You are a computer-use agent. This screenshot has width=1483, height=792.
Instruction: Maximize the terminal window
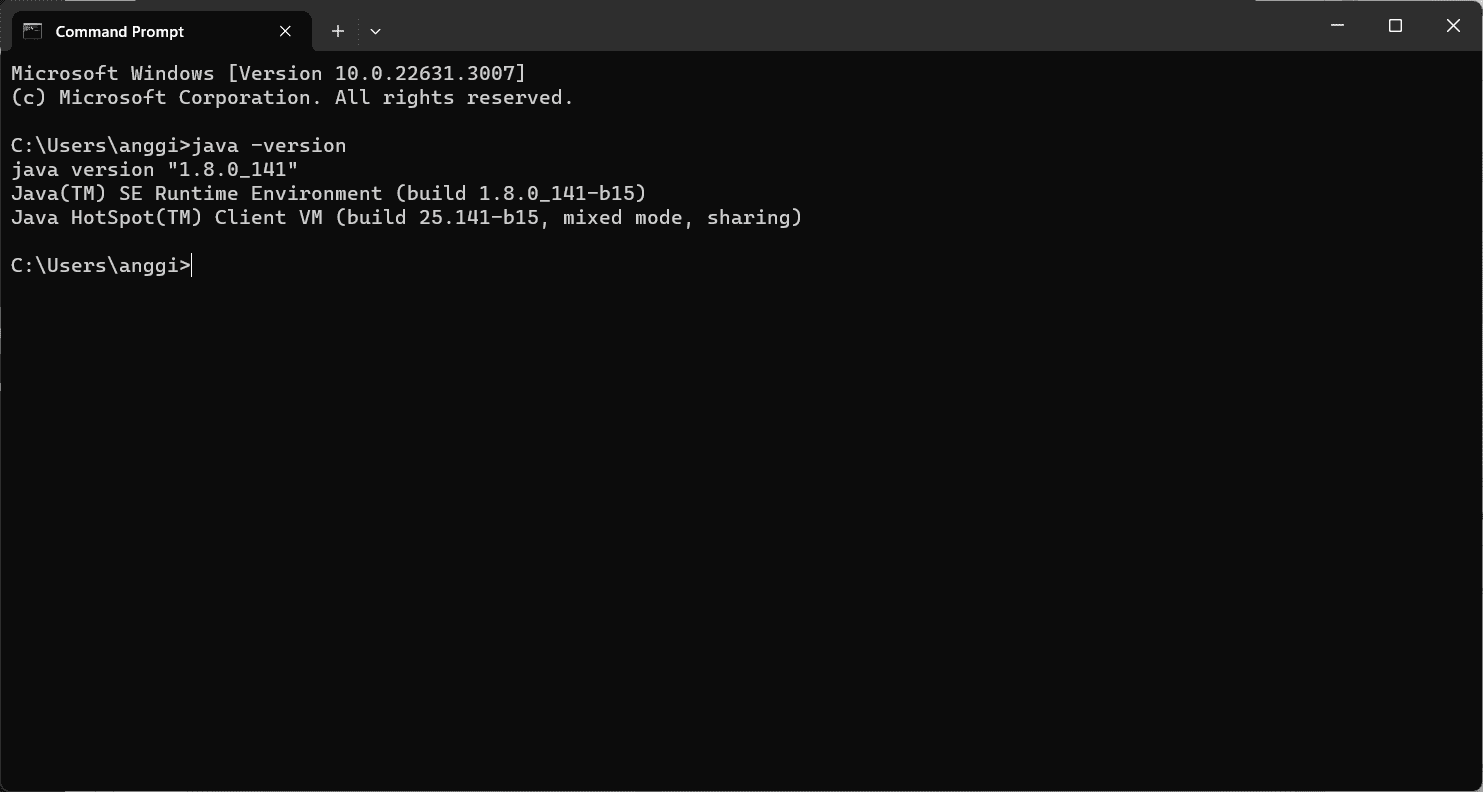coord(1396,26)
